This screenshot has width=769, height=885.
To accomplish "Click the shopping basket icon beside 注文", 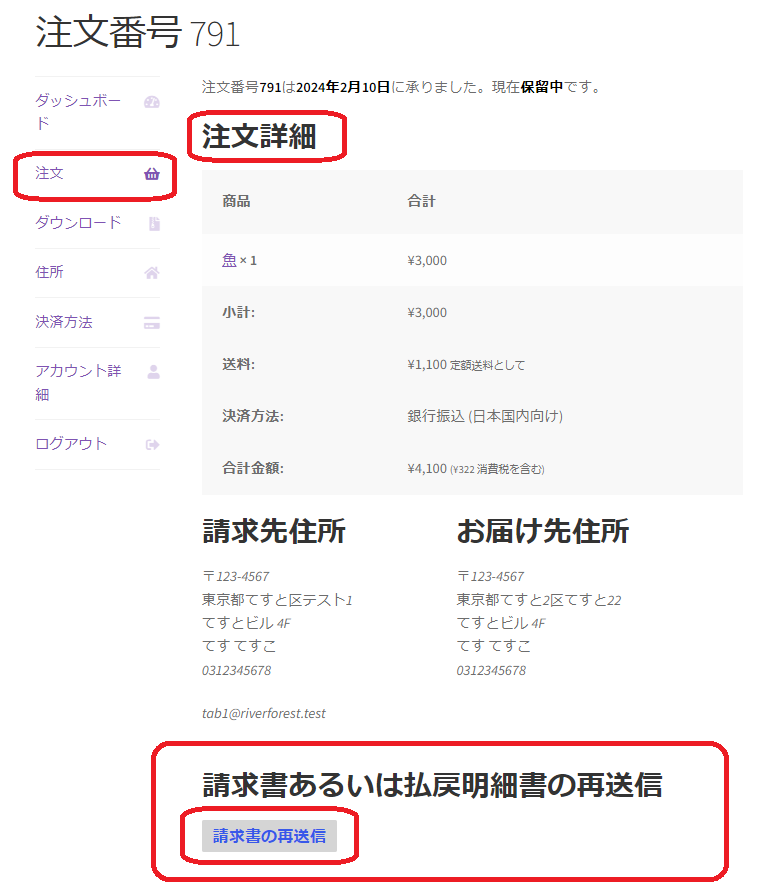I will coord(152,174).
